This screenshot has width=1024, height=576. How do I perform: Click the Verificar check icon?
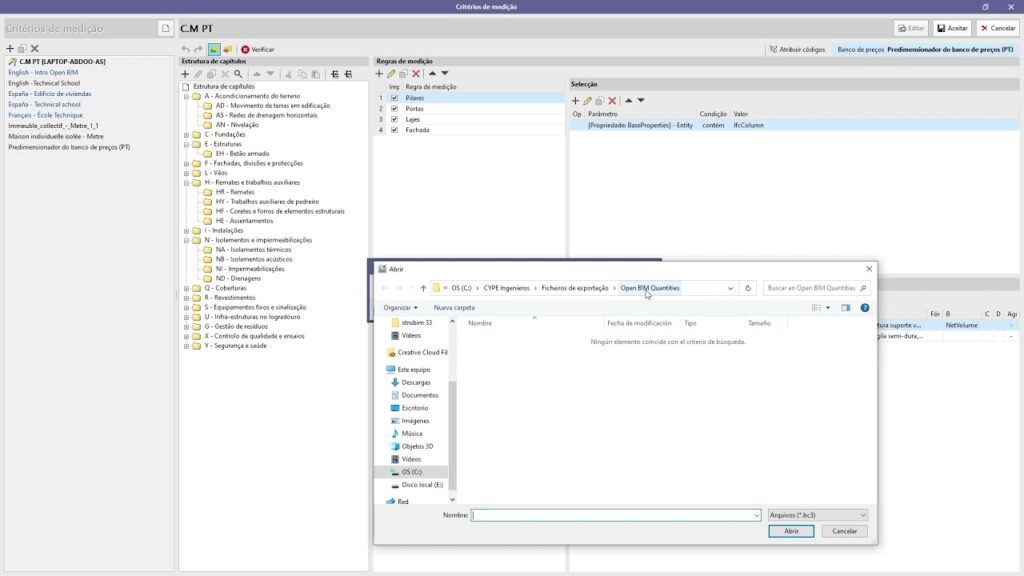click(245, 49)
